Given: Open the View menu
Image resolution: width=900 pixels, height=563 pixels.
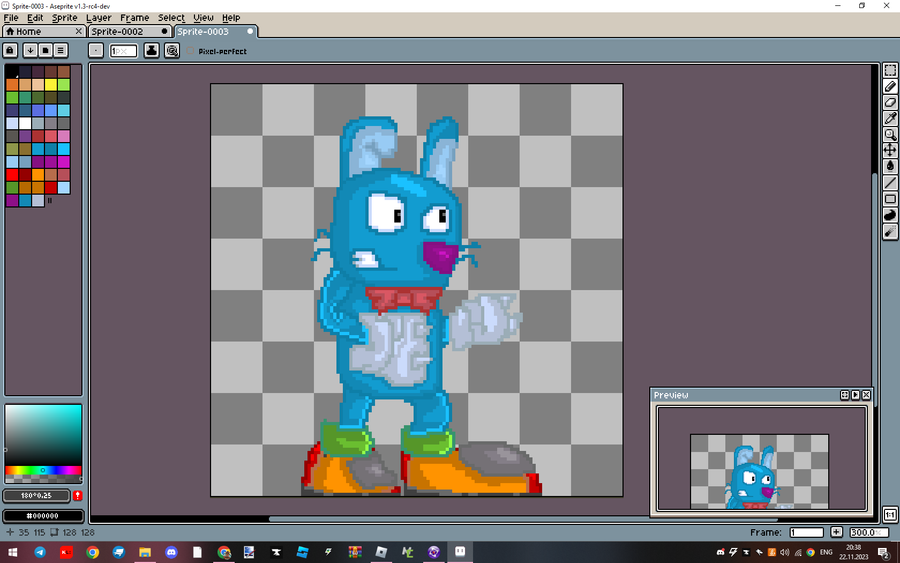Looking at the screenshot, I should (x=203, y=18).
